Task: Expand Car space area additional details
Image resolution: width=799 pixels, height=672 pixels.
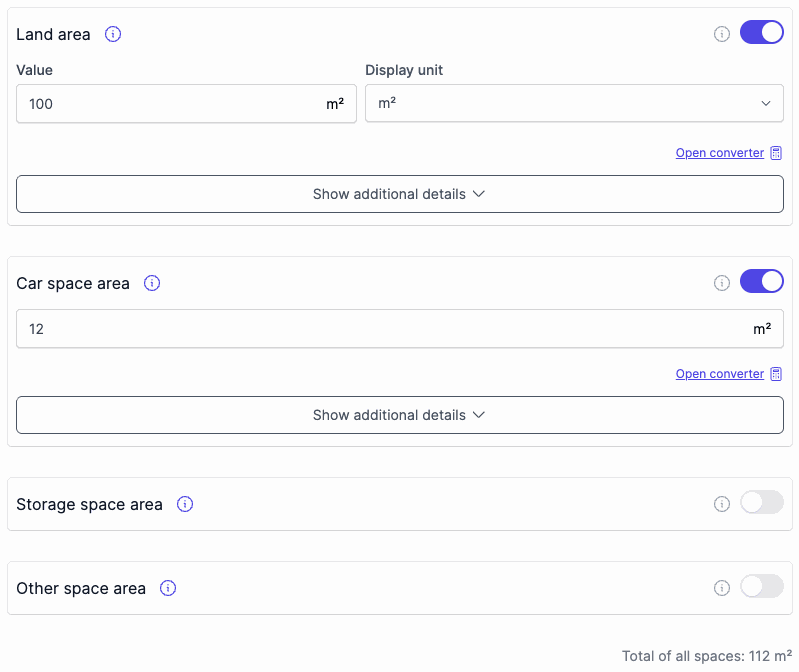Action: pyautogui.click(x=400, y=415)
